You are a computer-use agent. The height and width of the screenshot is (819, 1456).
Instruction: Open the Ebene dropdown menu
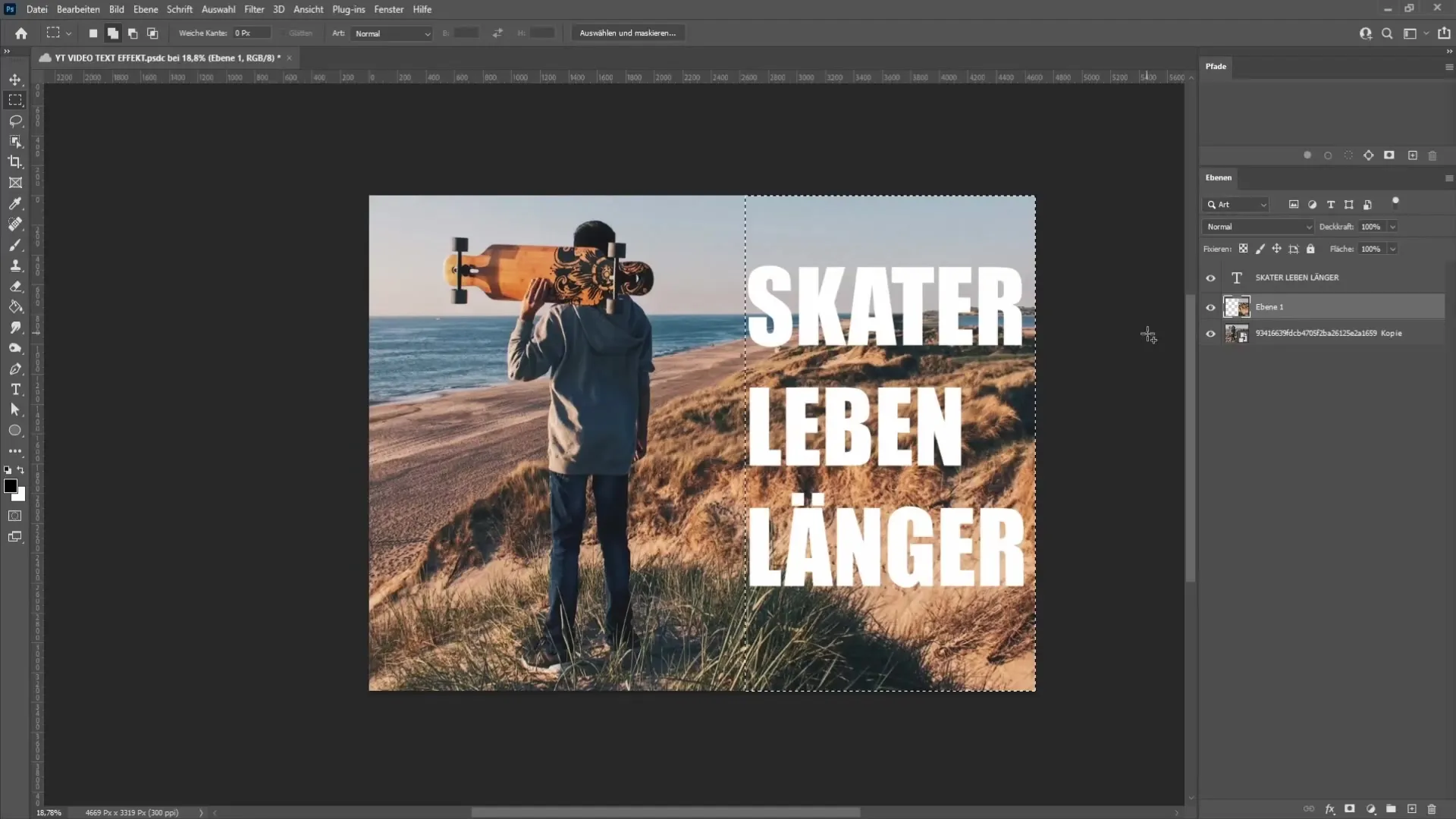pos(145,9)
